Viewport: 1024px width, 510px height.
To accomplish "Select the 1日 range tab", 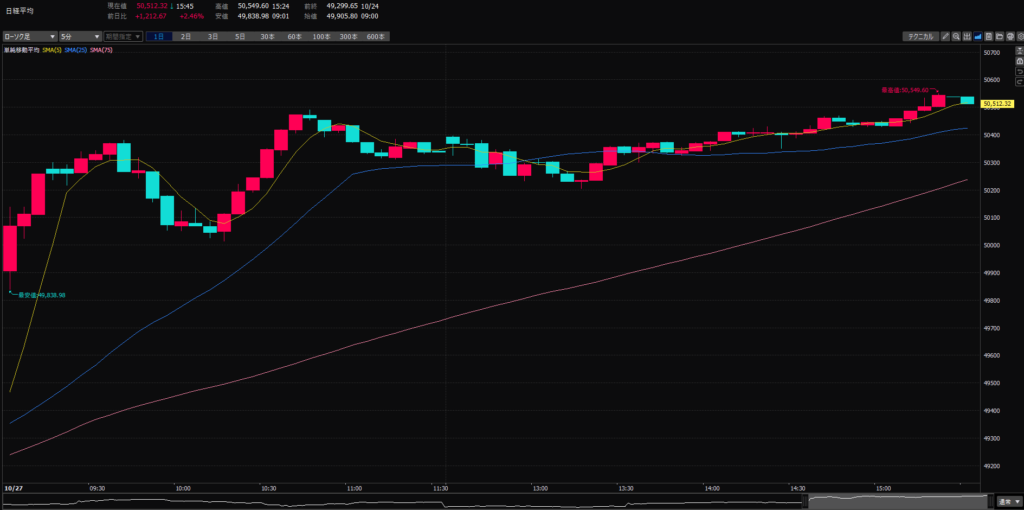I will (159, 36).
